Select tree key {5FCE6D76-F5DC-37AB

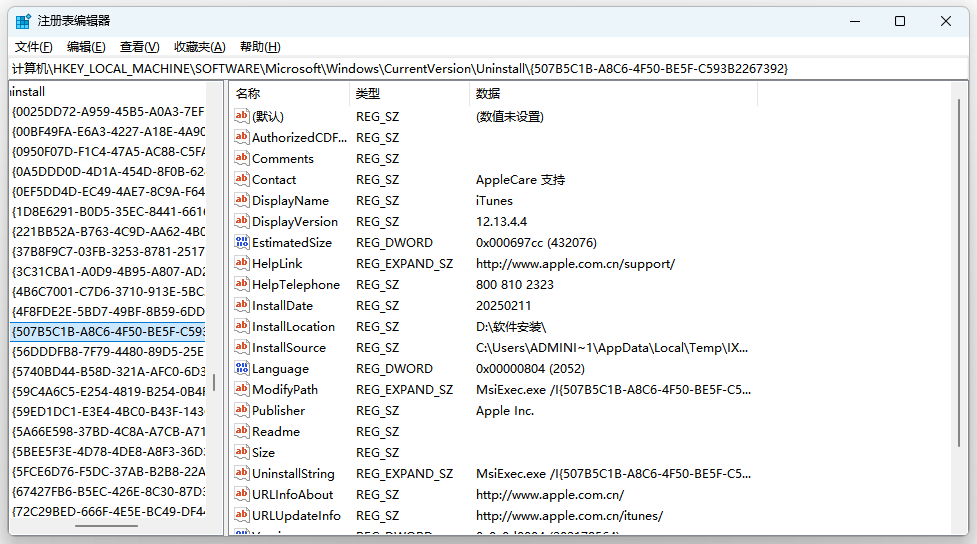[108, 472]
